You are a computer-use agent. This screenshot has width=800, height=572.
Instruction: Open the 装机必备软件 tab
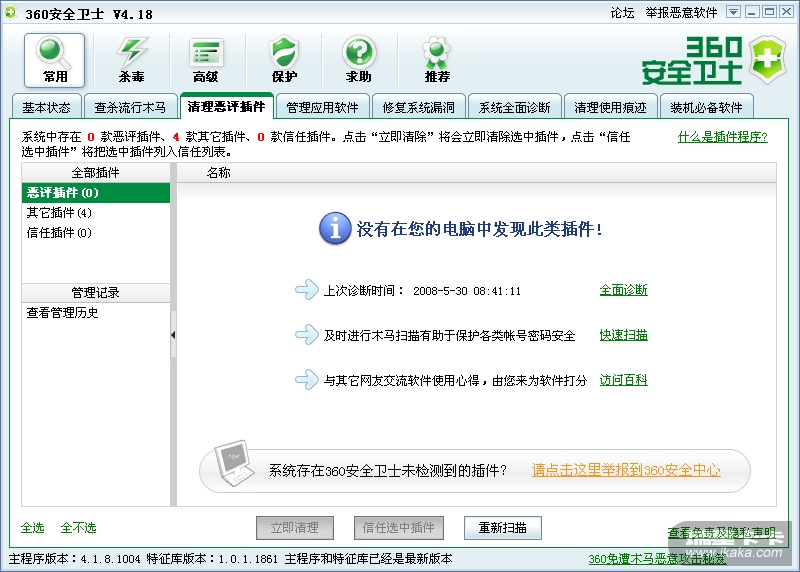(x=706, y=107)
